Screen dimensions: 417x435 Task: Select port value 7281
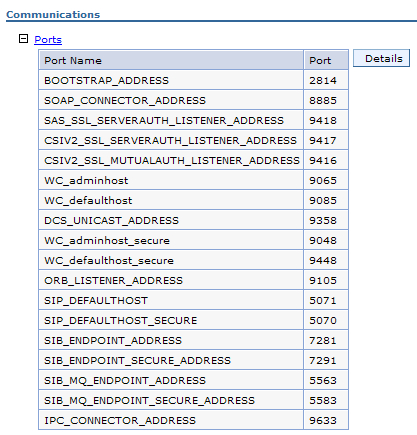(x=323, y=340)
